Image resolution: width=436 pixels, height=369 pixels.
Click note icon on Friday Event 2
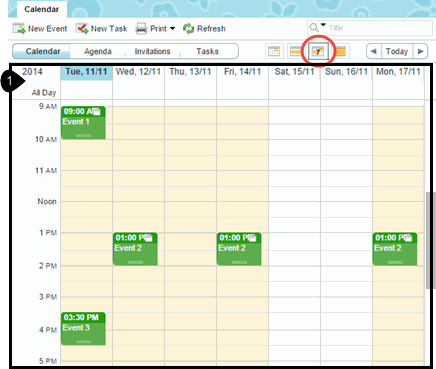click(253, 238)
